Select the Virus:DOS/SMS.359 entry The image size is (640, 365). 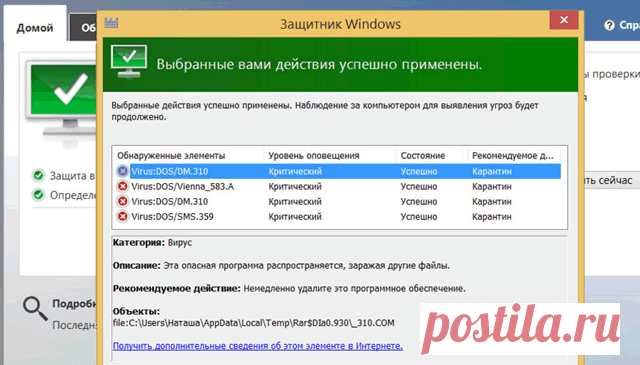tap(339, 216)
